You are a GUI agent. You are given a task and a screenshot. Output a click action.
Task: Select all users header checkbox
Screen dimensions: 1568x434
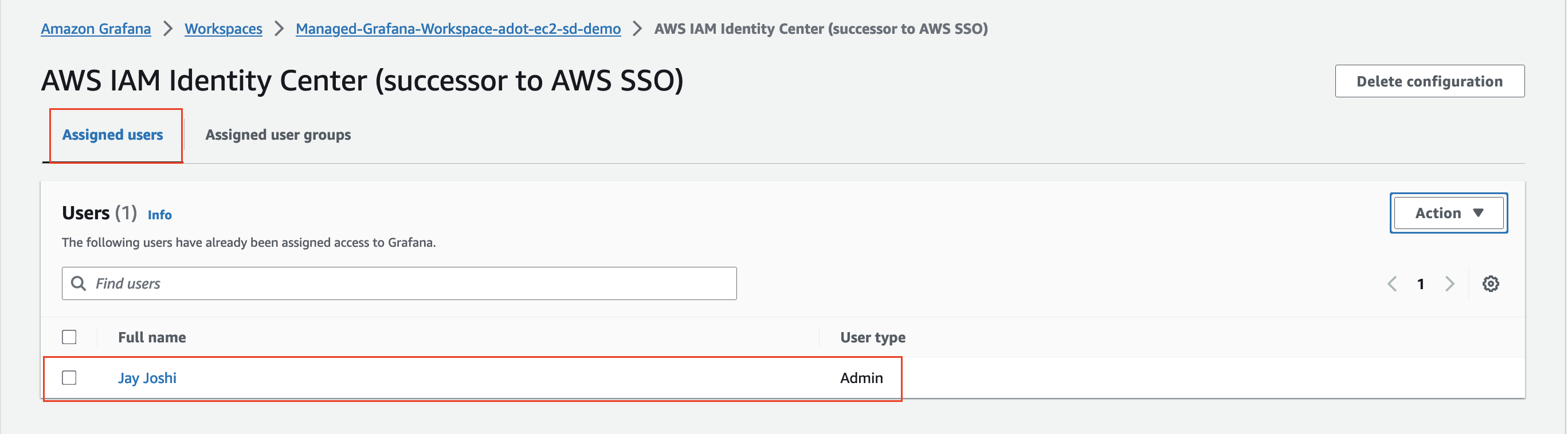coord(69,337)
